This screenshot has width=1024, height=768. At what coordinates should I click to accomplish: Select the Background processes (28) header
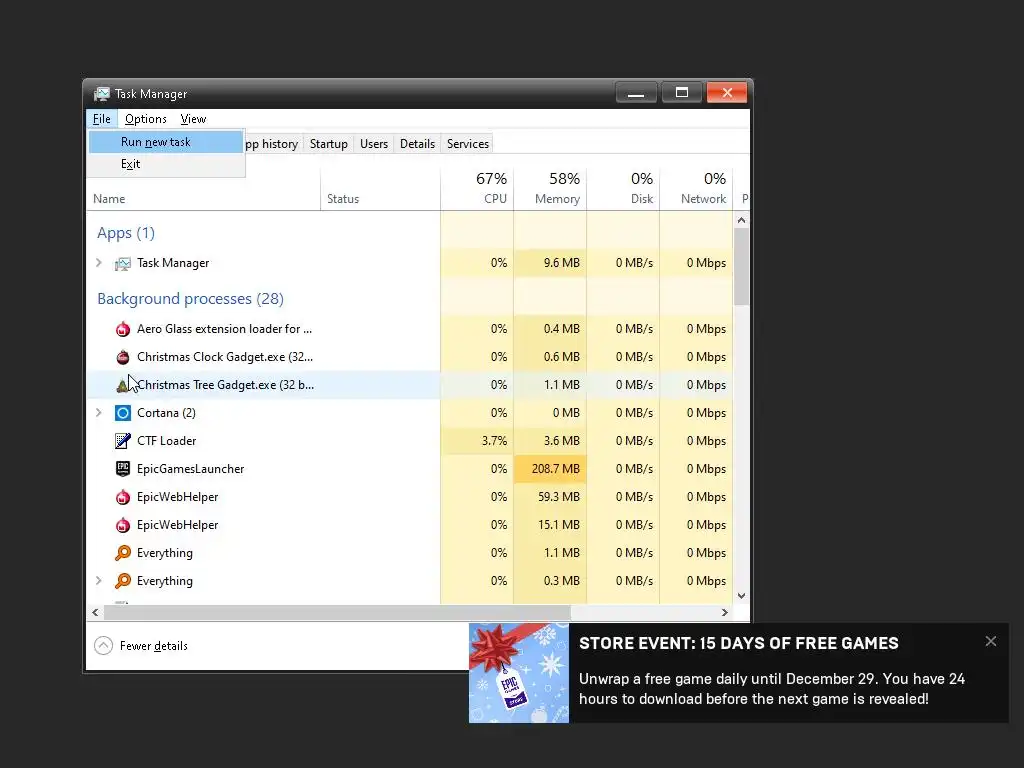coord(190,299)
